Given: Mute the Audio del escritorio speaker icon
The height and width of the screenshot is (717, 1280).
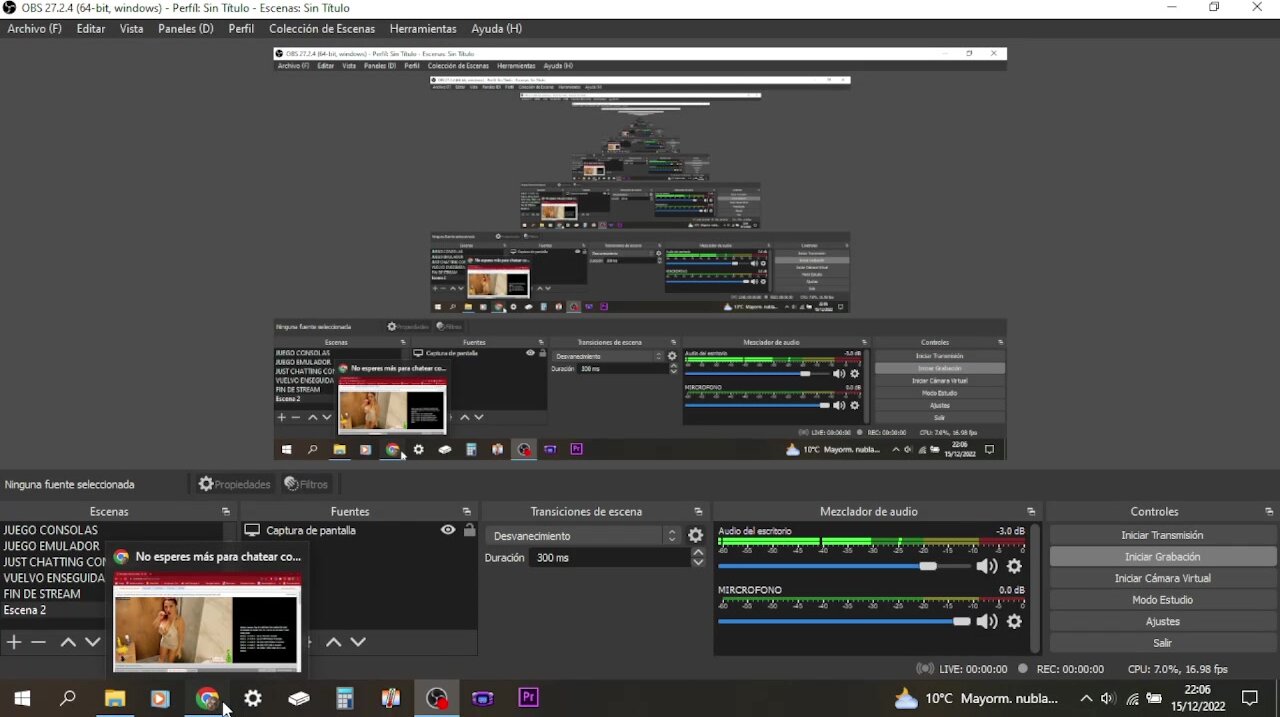Looking at the screenshot, I should coord(986,567).
